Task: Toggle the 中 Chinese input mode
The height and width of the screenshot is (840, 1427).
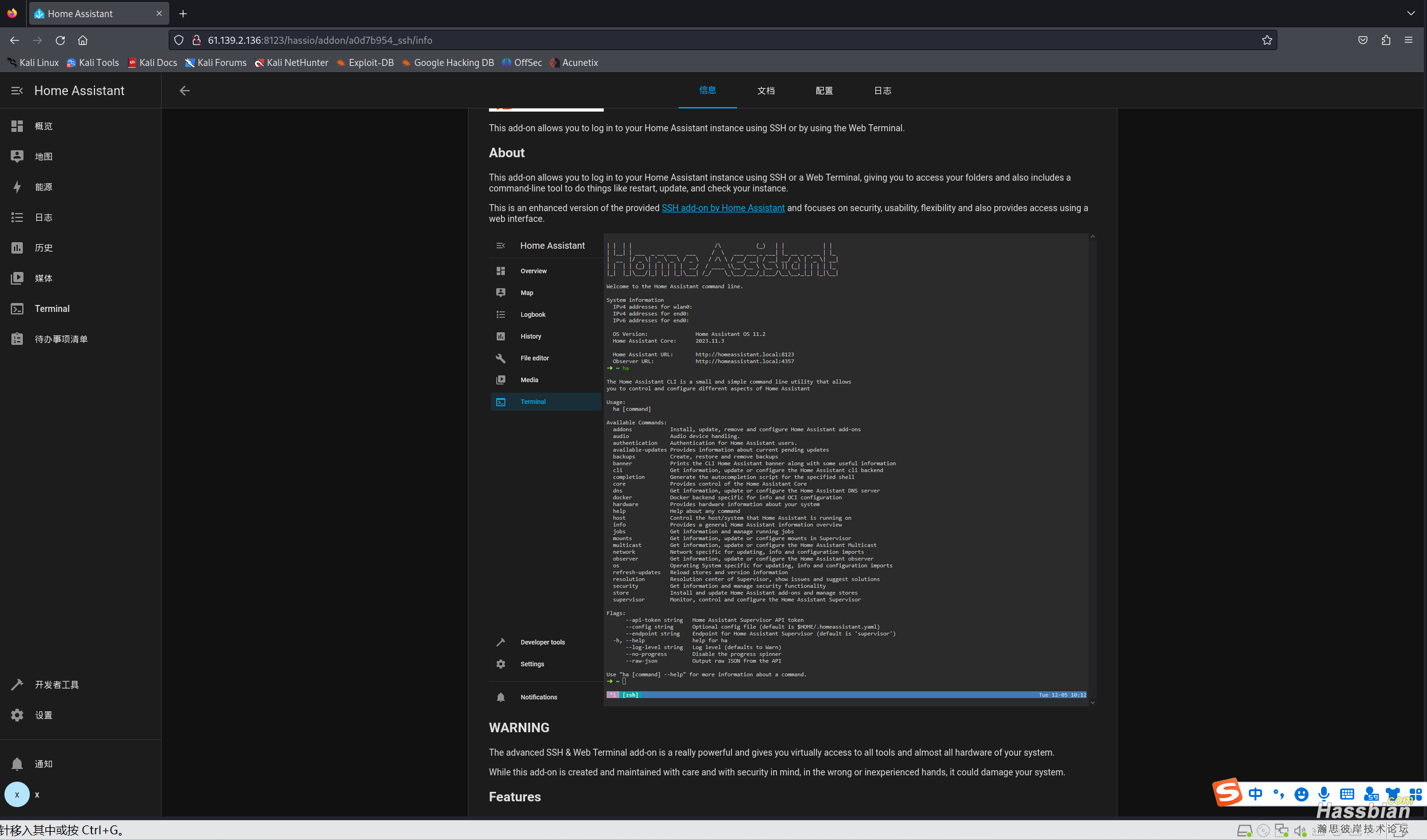Action: tap(1255, 794)
